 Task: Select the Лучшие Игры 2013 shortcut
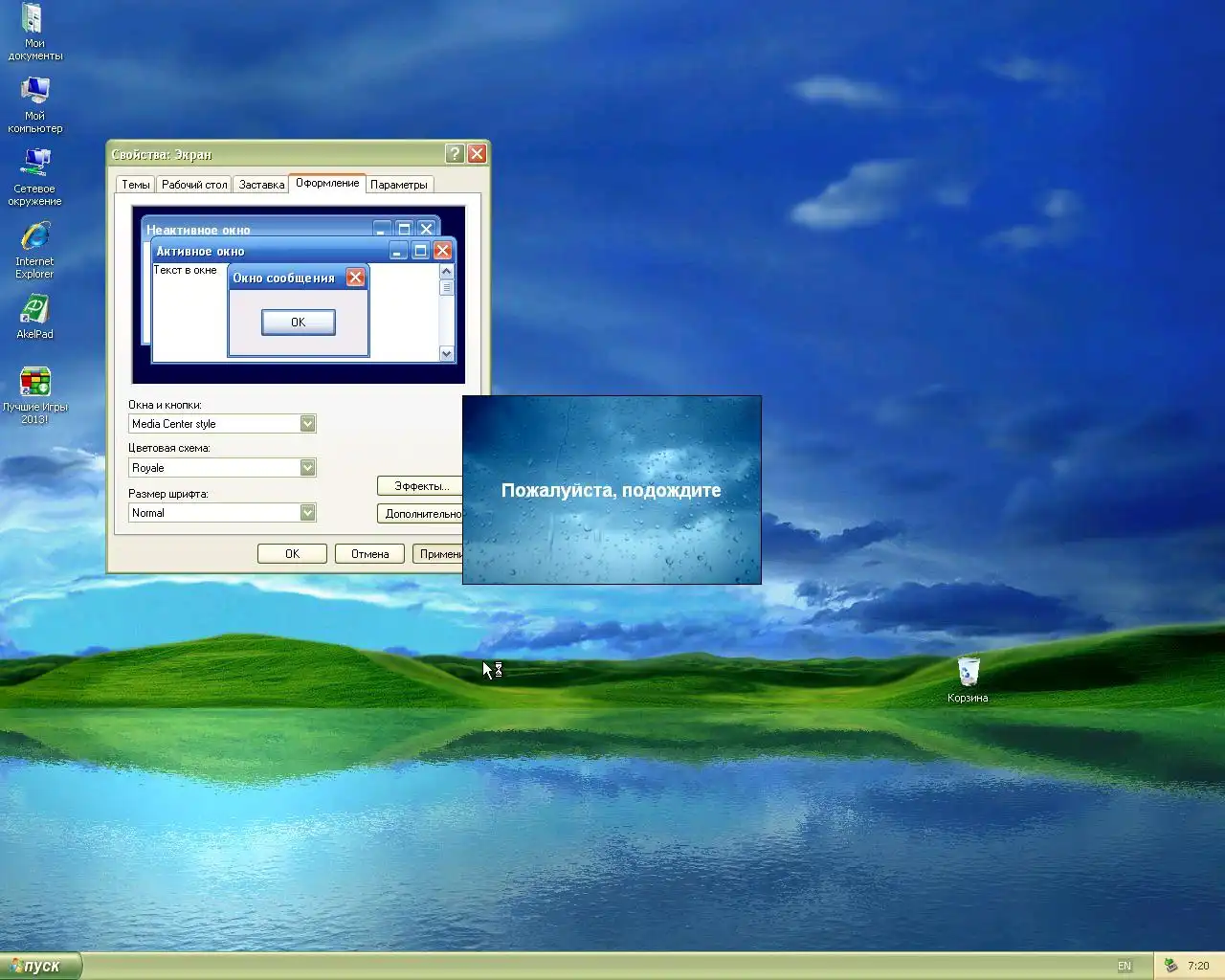pos(34,395)
